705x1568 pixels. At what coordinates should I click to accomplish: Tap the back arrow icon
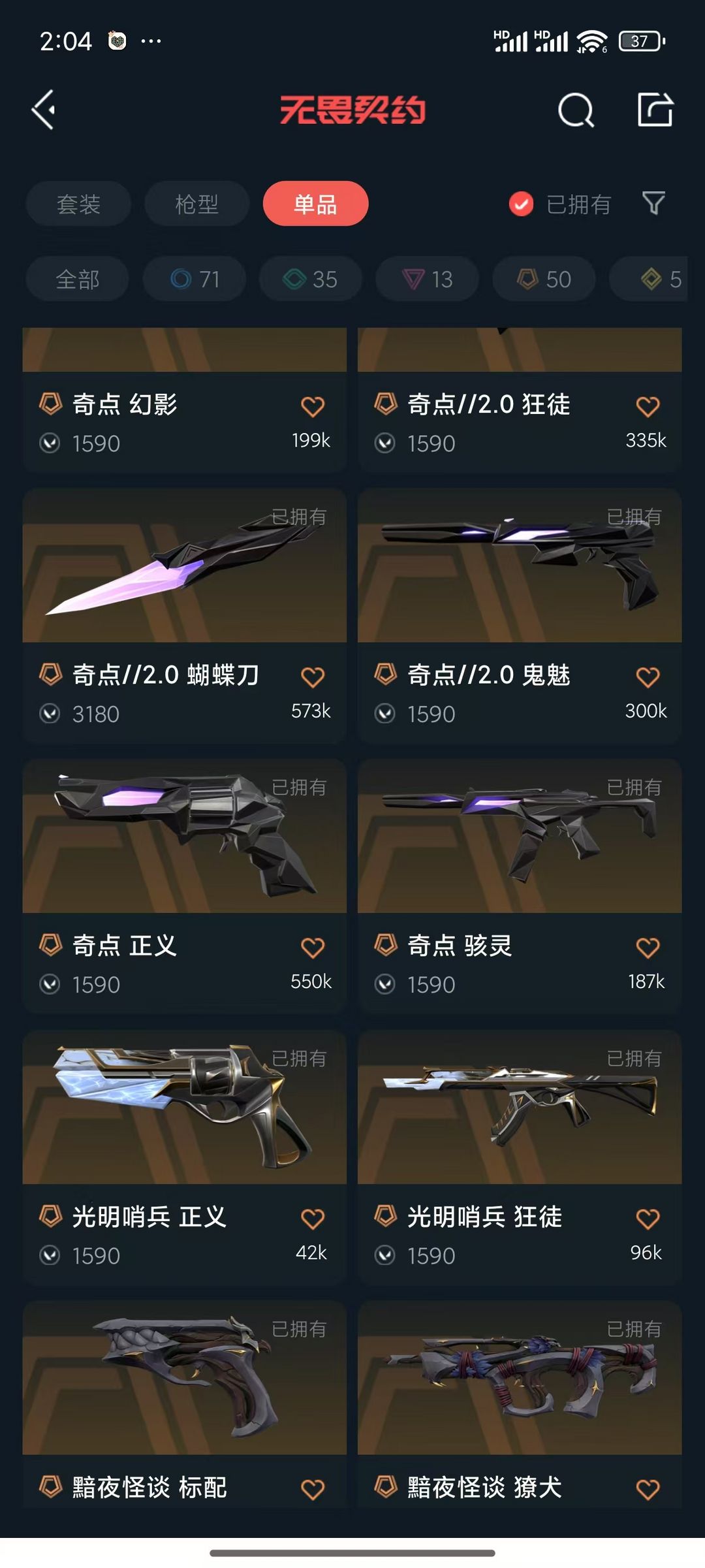(44, 110)
